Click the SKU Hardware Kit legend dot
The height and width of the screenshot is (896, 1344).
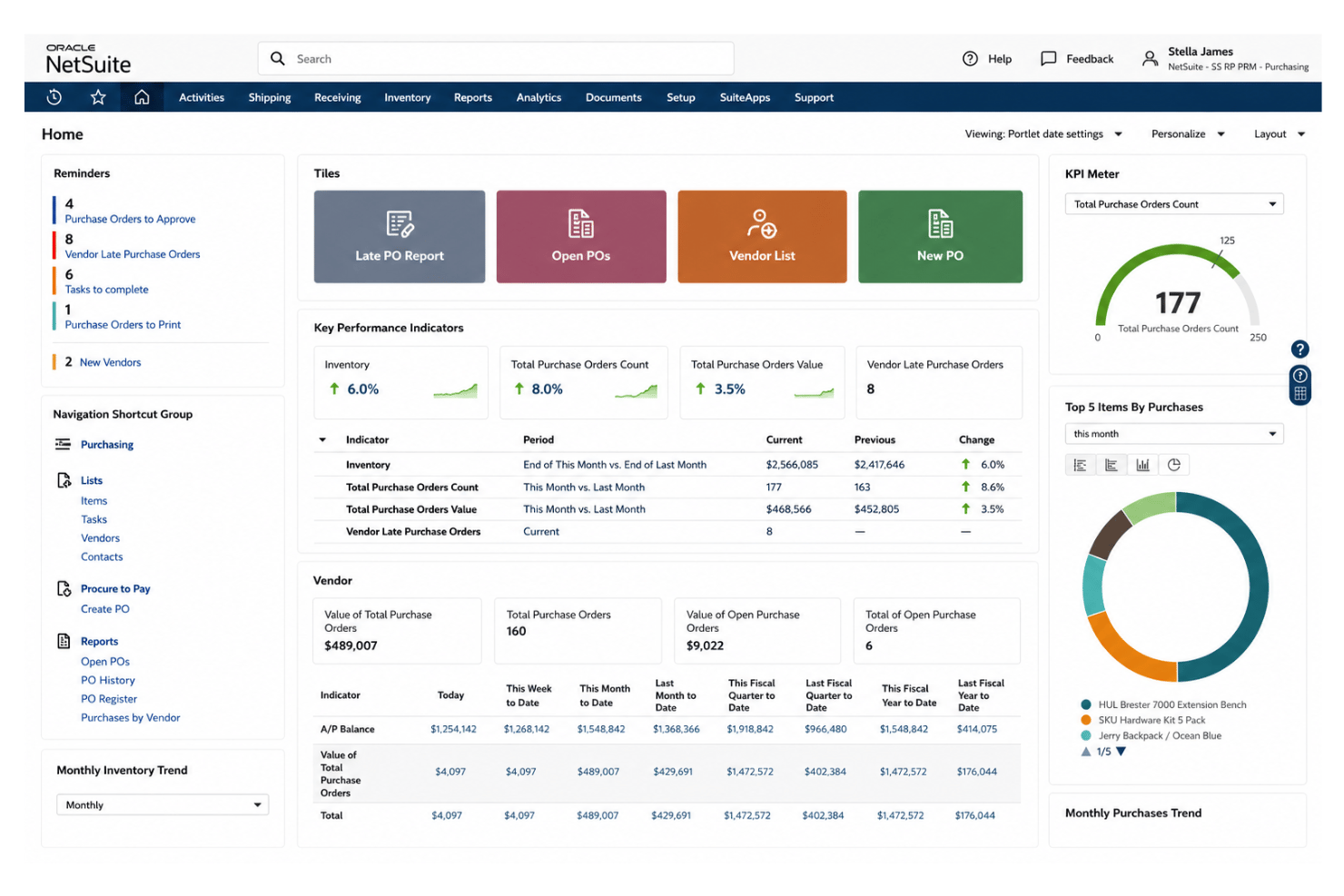(1086, 720)
